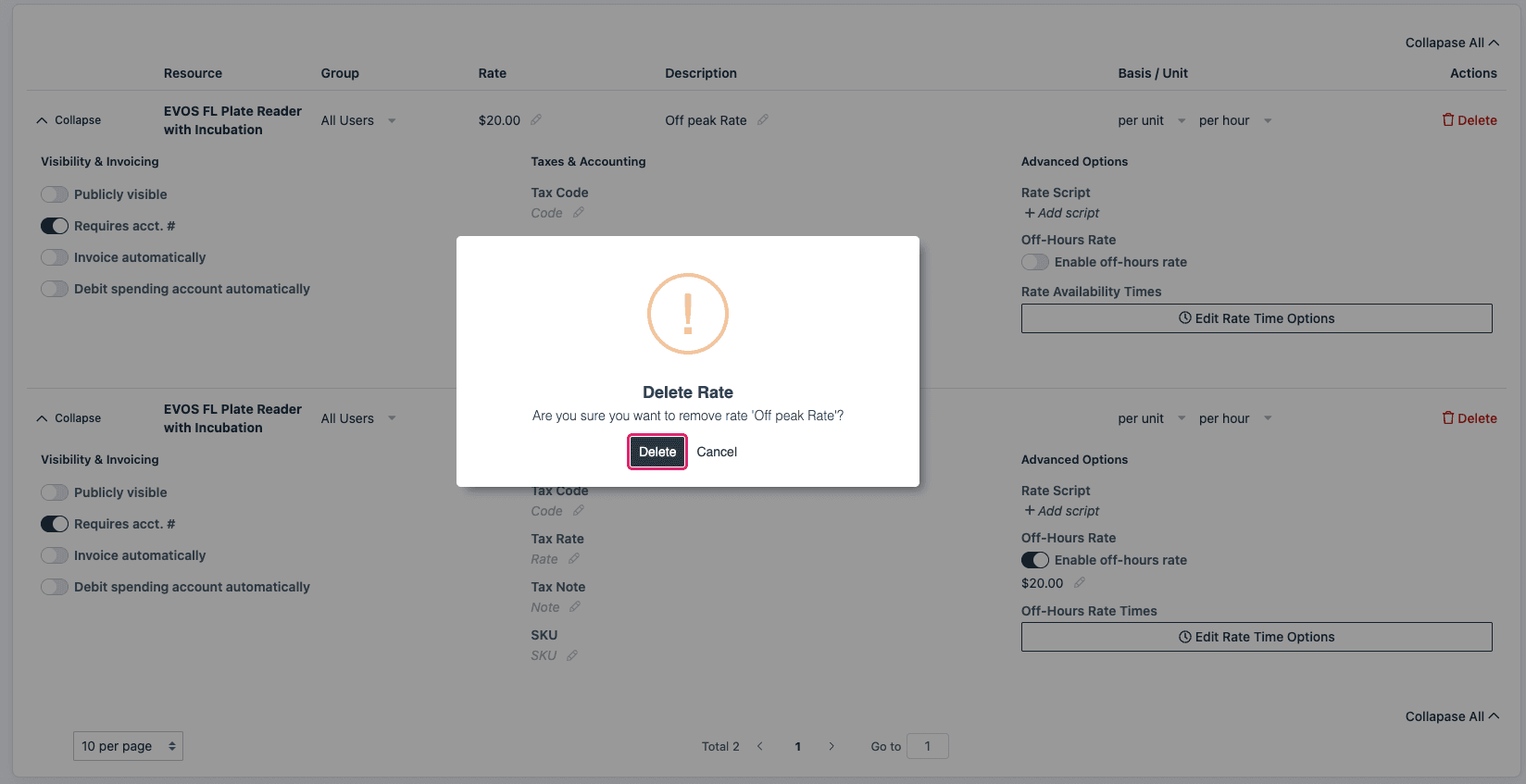Screen dimensions: 1526x784
Task: Click the red trash Delete for first rate
Action: coord(1470,120)
